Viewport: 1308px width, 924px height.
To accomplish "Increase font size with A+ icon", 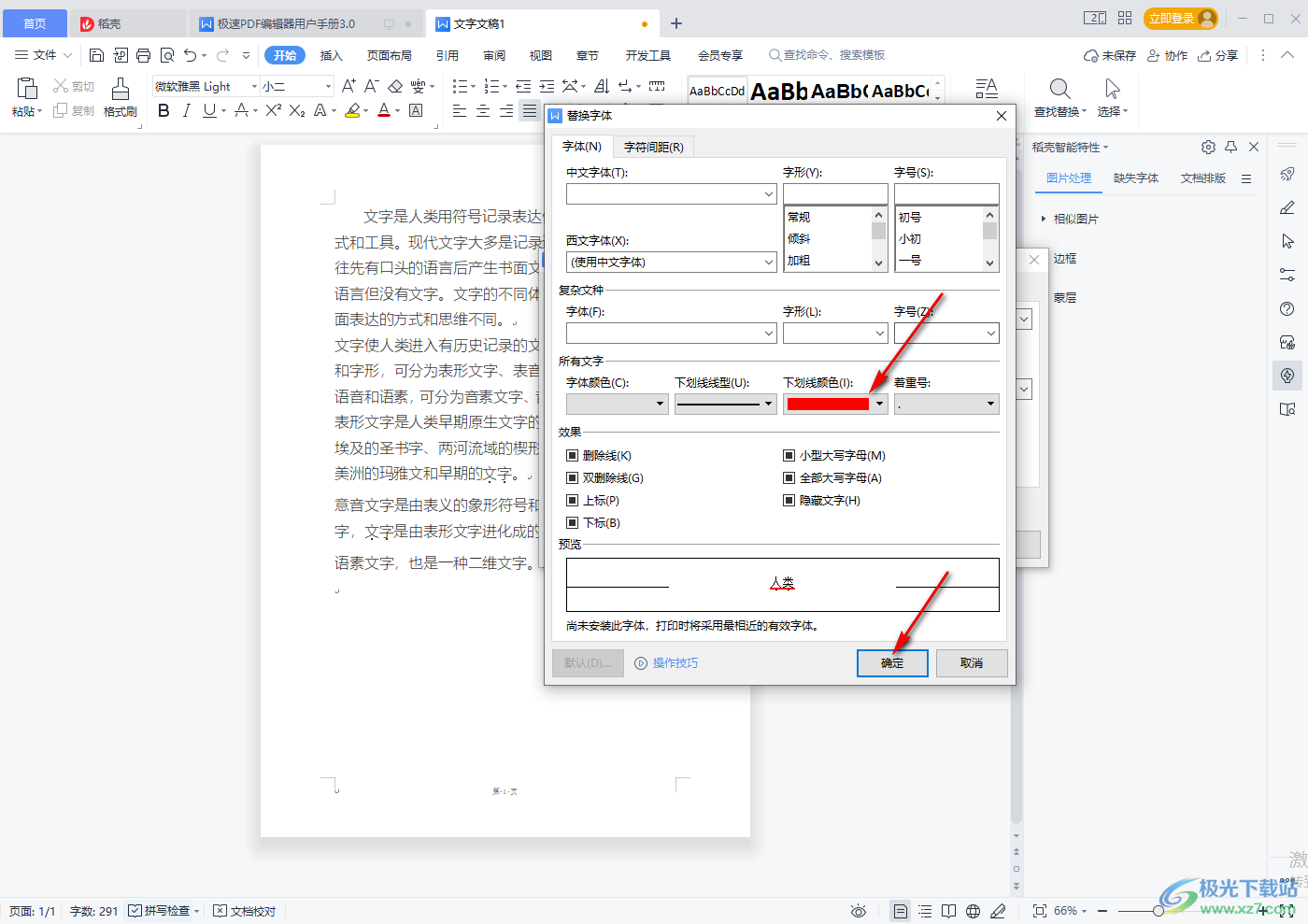I will tap(348, 86).
